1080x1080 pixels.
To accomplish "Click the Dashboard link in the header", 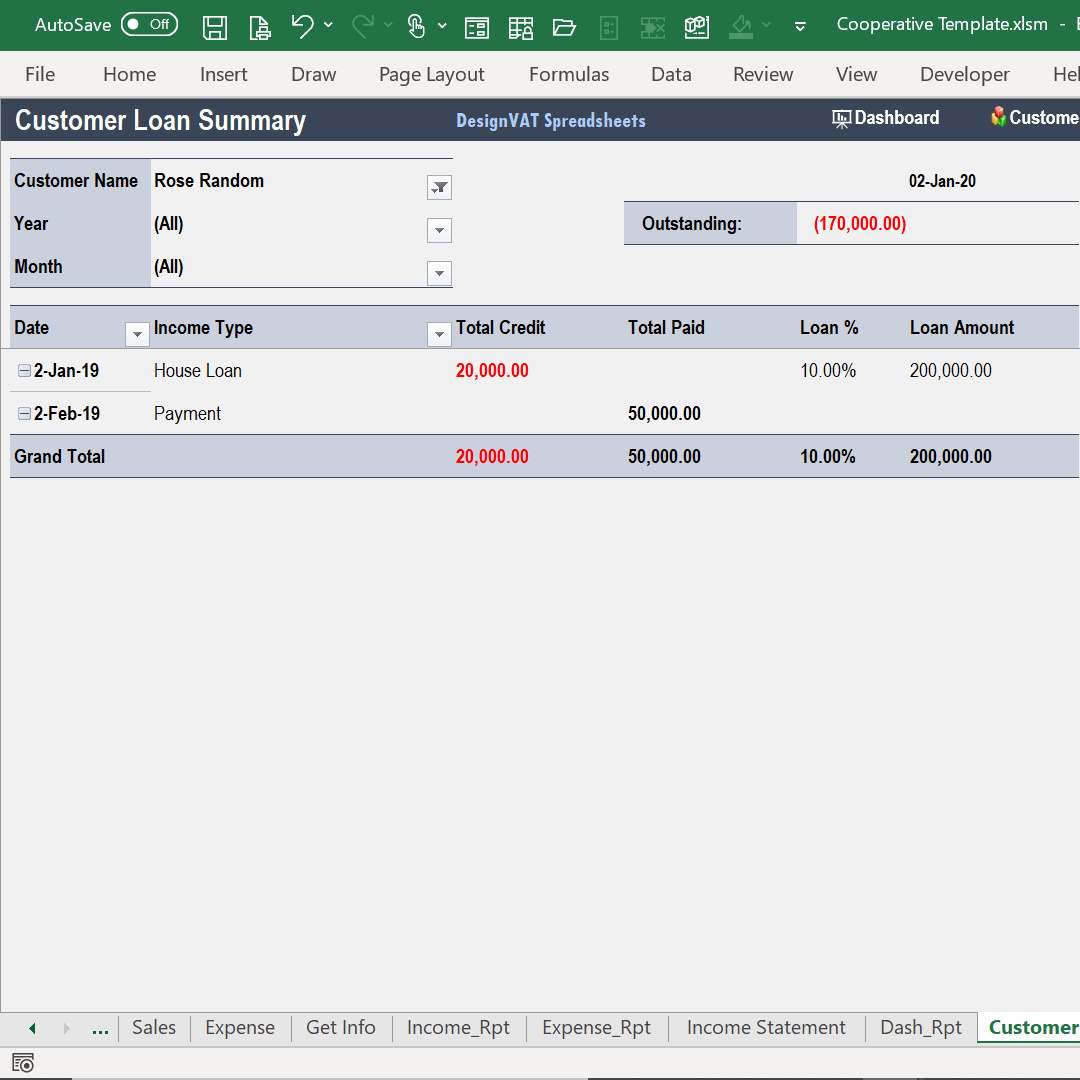I will [897, 118].
